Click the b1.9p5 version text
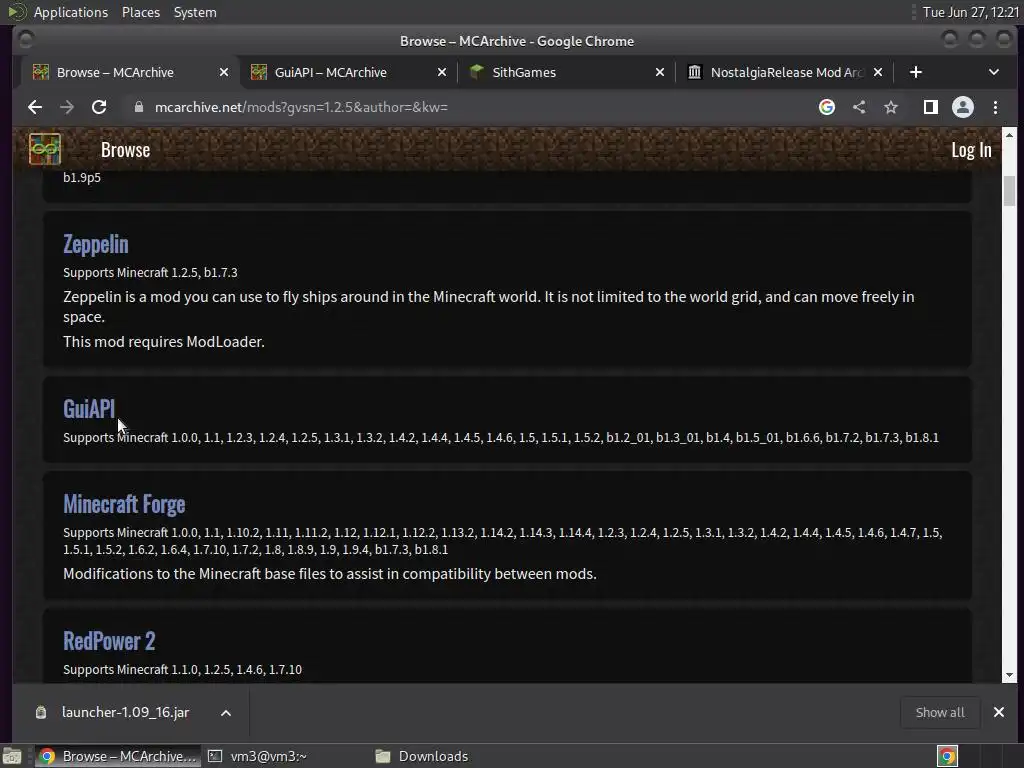The width and height of the screenshot is (1024, 768). (x=82, y=178)
